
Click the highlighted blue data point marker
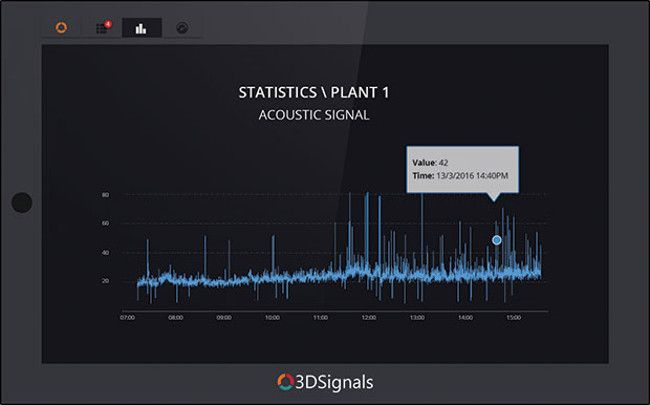(496, 240)
